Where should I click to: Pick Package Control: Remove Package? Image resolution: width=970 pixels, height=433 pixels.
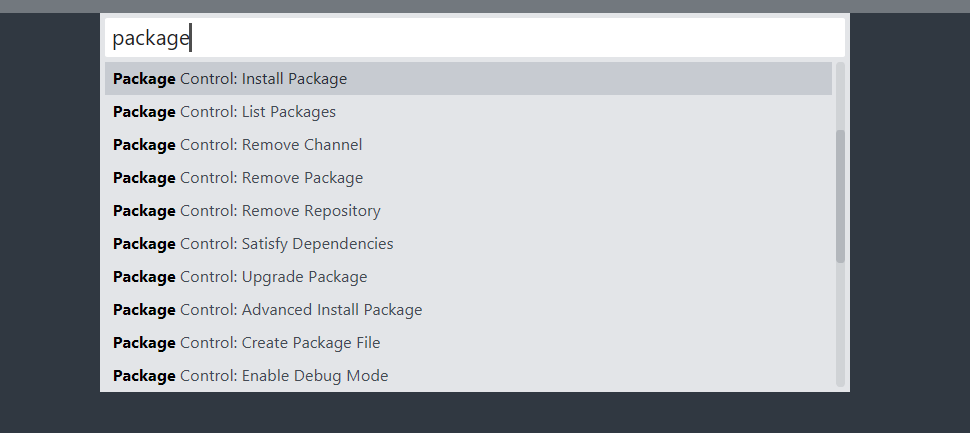238,178
